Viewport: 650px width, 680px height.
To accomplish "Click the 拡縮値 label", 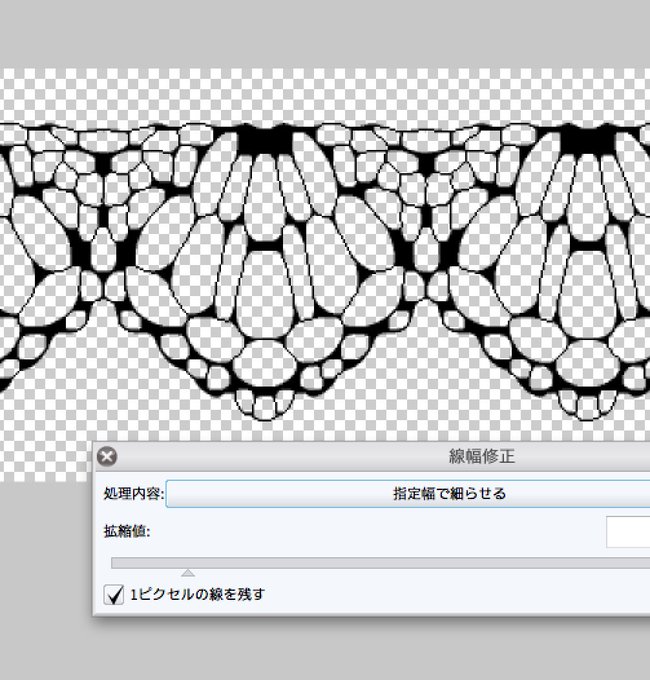I will coord(127,531).
